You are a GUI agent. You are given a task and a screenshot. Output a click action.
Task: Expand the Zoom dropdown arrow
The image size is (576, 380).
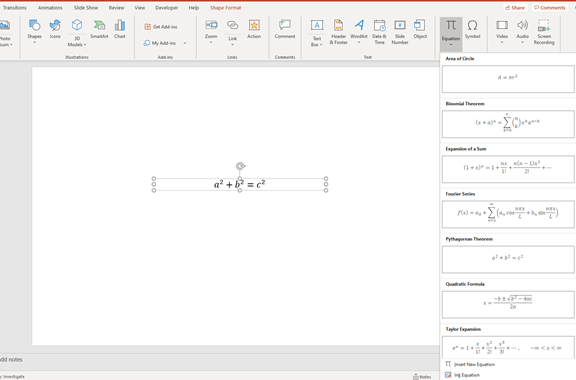point(211,43)
